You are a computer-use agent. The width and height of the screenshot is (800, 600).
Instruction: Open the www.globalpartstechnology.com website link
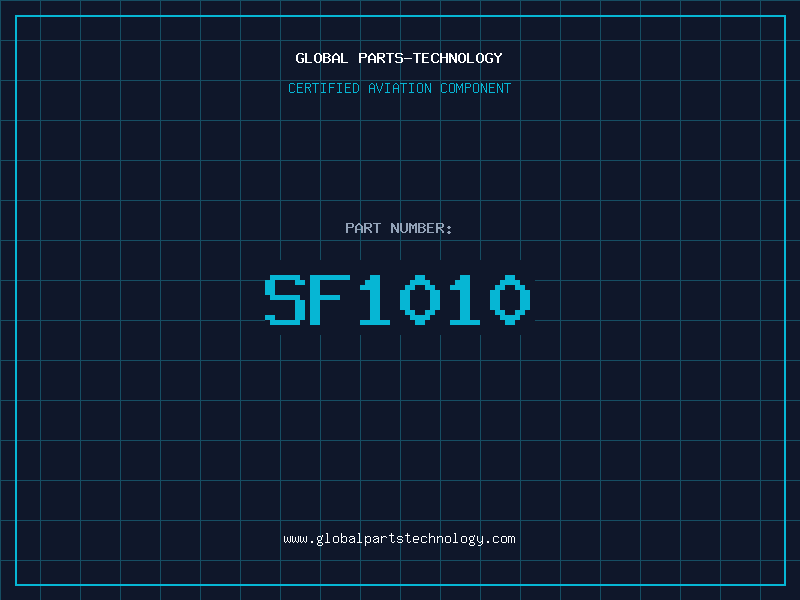(399, 539)
